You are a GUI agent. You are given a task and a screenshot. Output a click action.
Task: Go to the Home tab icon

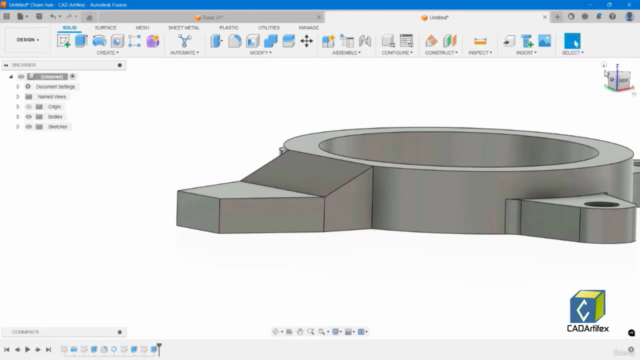89,17
